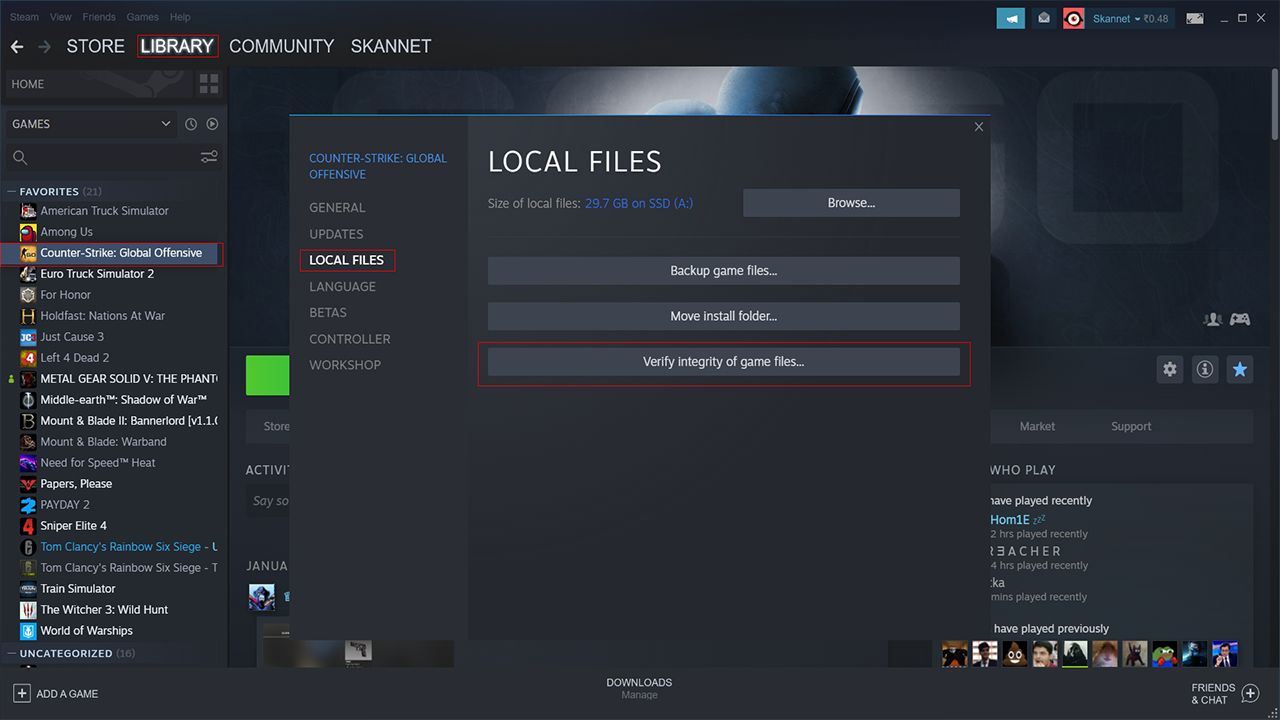
Task: Open friends who play icon on game page
Action: click(1212, 319)
